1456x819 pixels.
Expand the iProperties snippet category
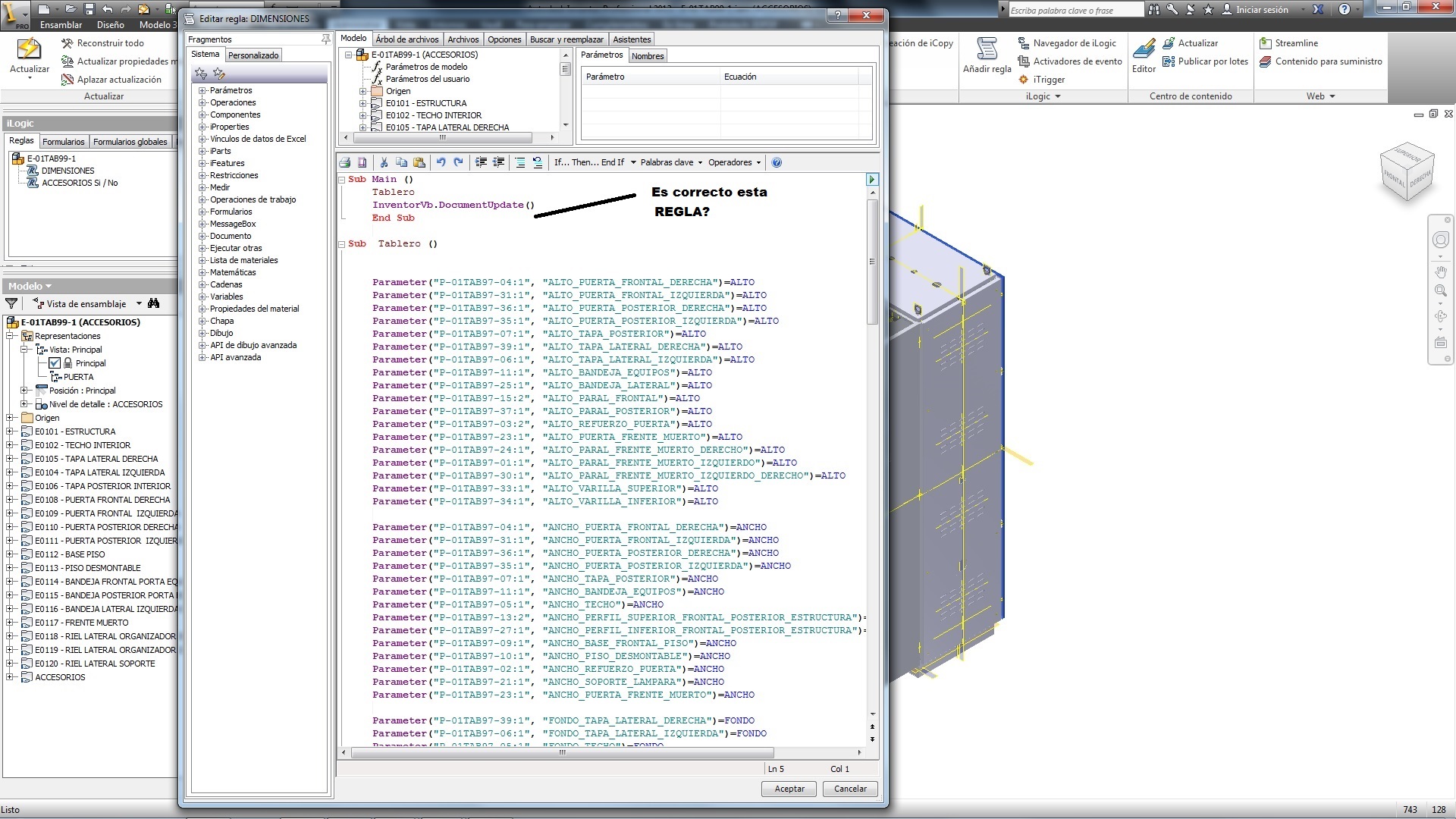[x=202, y=127]
